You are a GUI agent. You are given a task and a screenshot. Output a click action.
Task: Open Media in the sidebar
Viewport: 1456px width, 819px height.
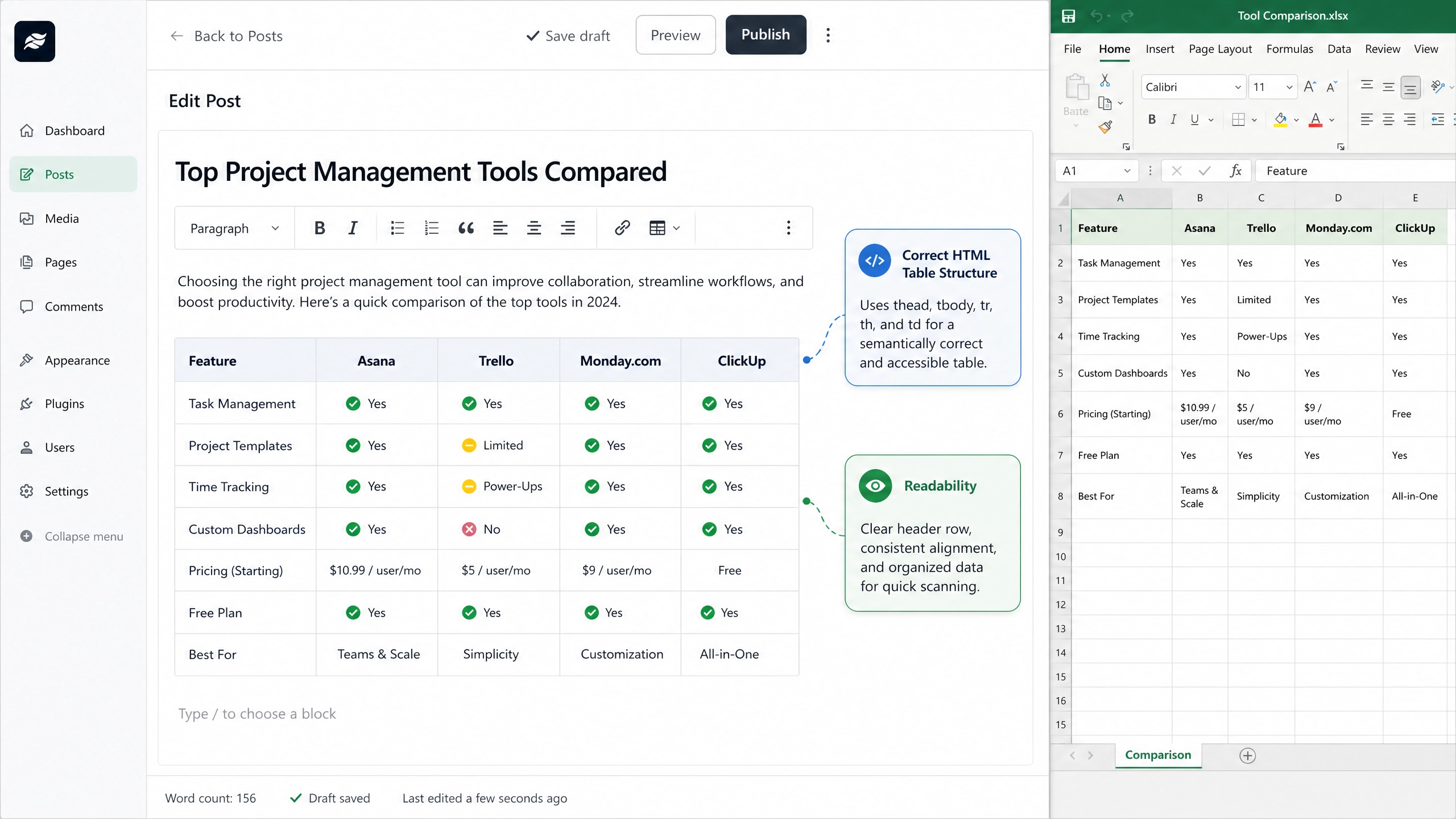tap(73, 218)
